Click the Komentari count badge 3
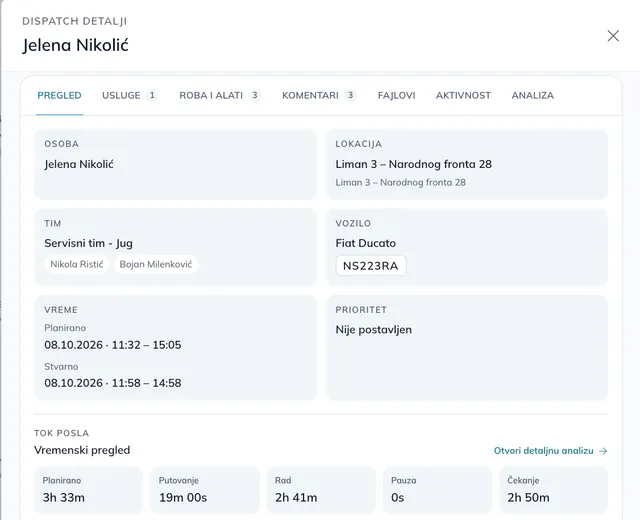 pos(350,96)
